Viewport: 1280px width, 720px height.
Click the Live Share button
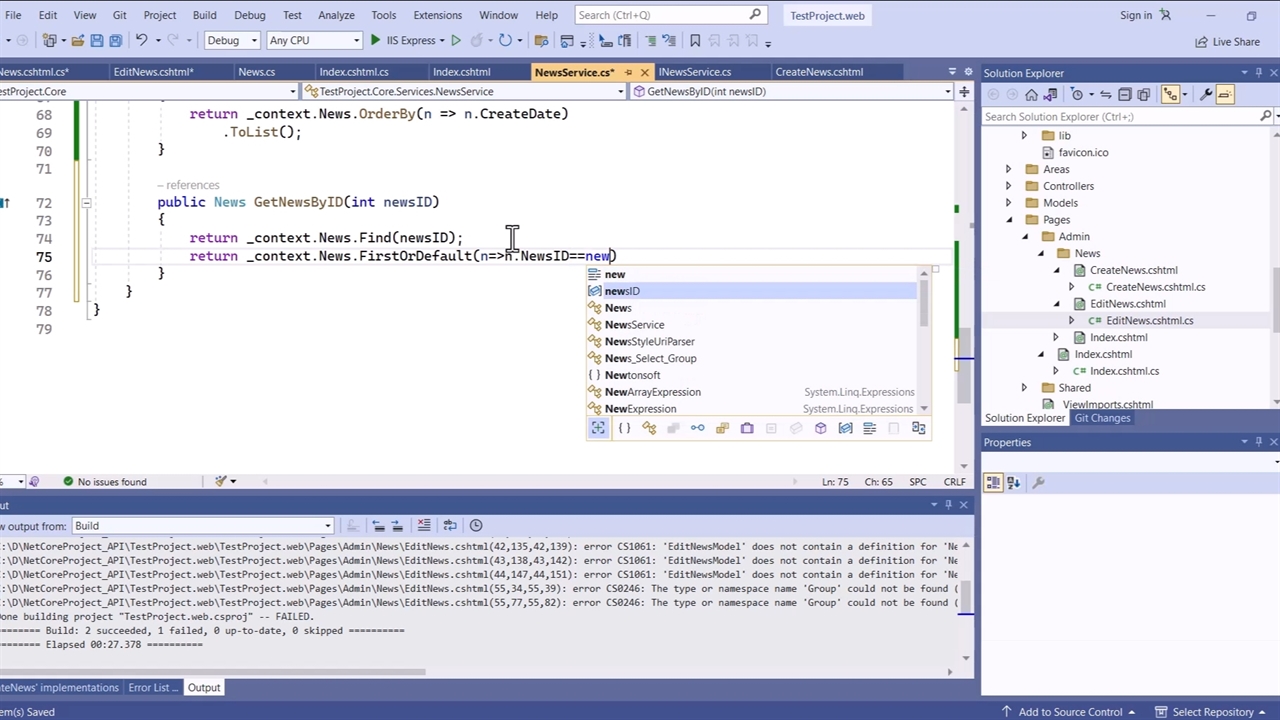[x=1227, y=42]
